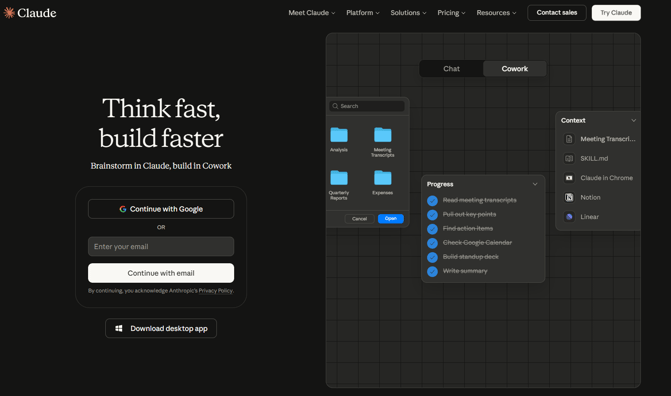Viewport: 671px width, 396px height.
Task: Click the 'Linear' label in Context
Action: [589, 217]
